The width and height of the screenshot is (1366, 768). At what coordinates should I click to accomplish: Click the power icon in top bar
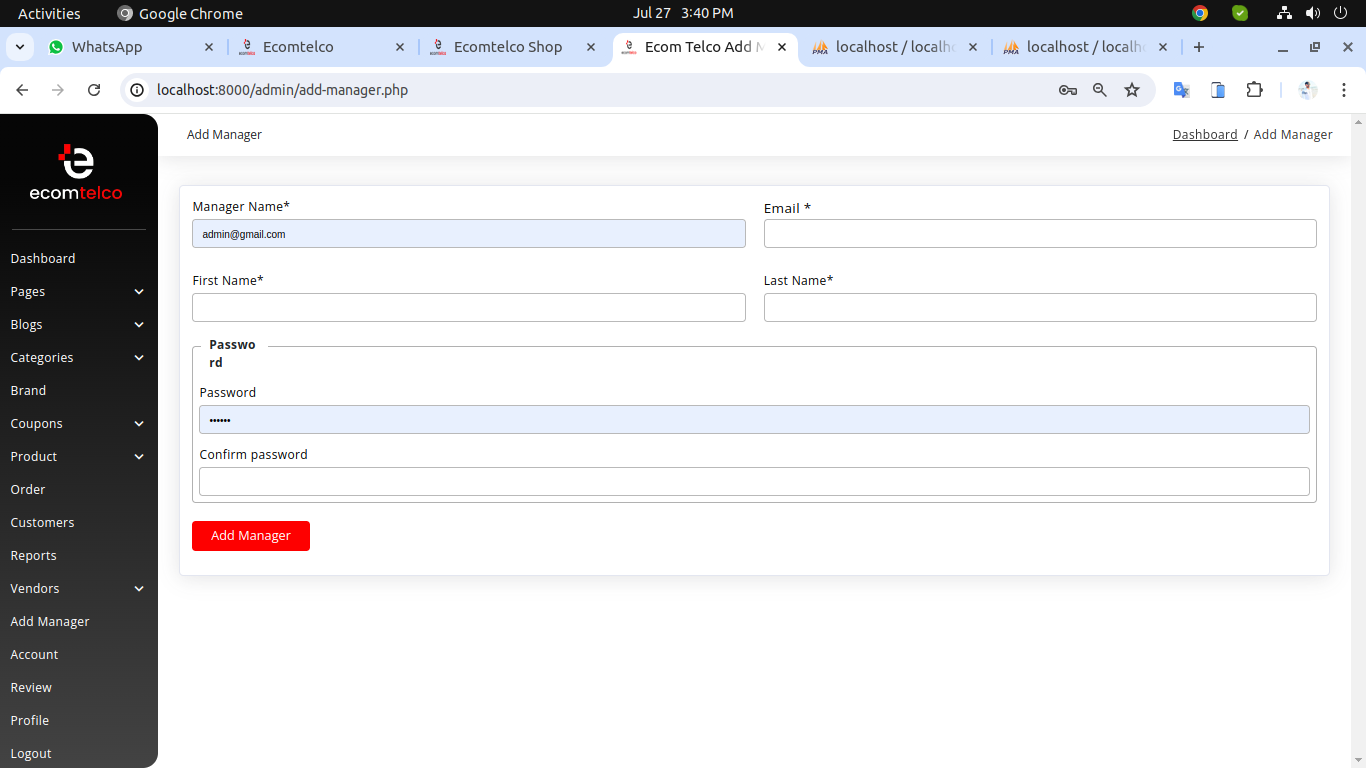1340,13
